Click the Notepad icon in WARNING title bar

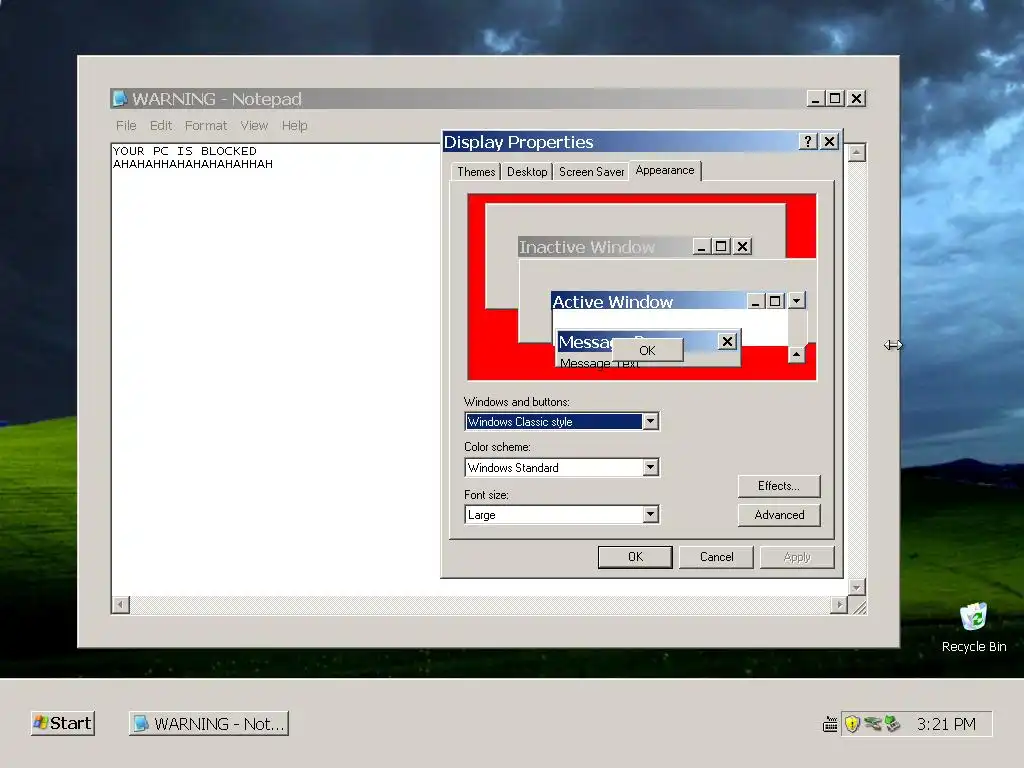(x=120, y=99)
